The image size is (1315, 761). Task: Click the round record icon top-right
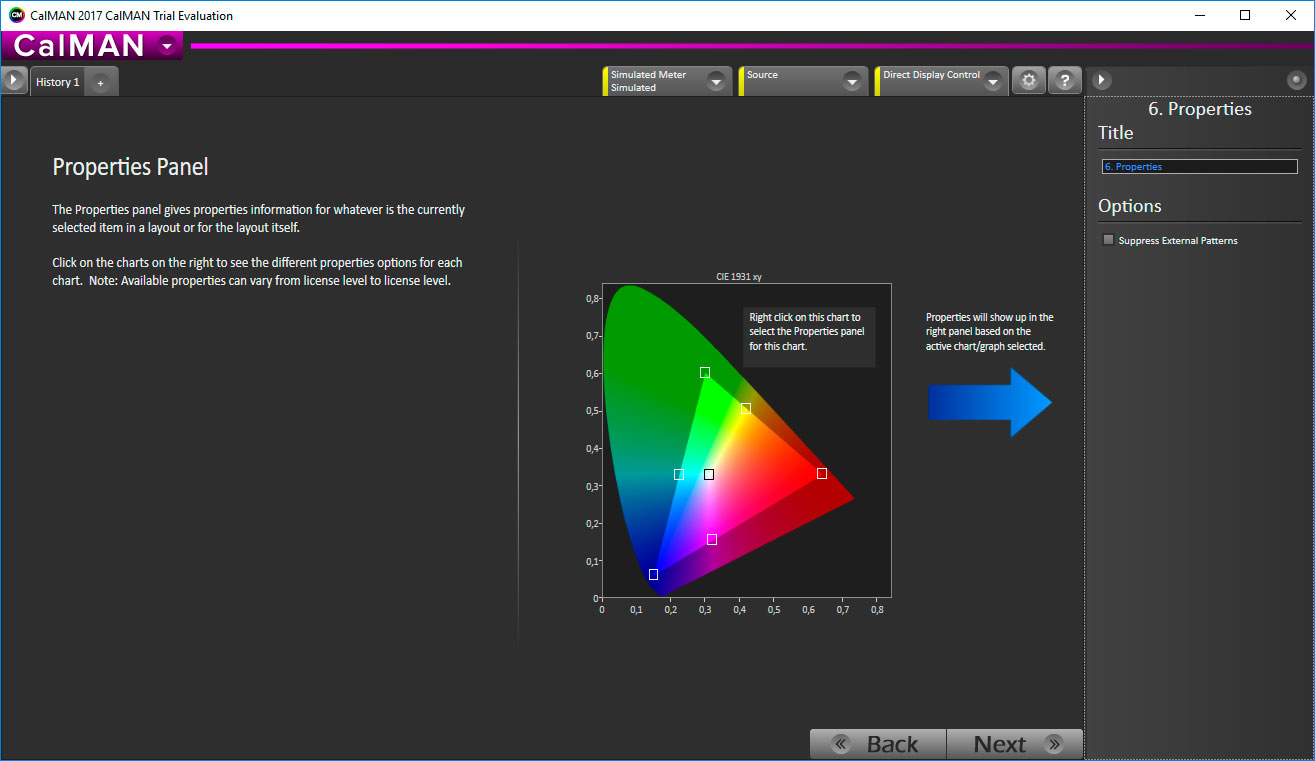click(x=1297, y=80)
